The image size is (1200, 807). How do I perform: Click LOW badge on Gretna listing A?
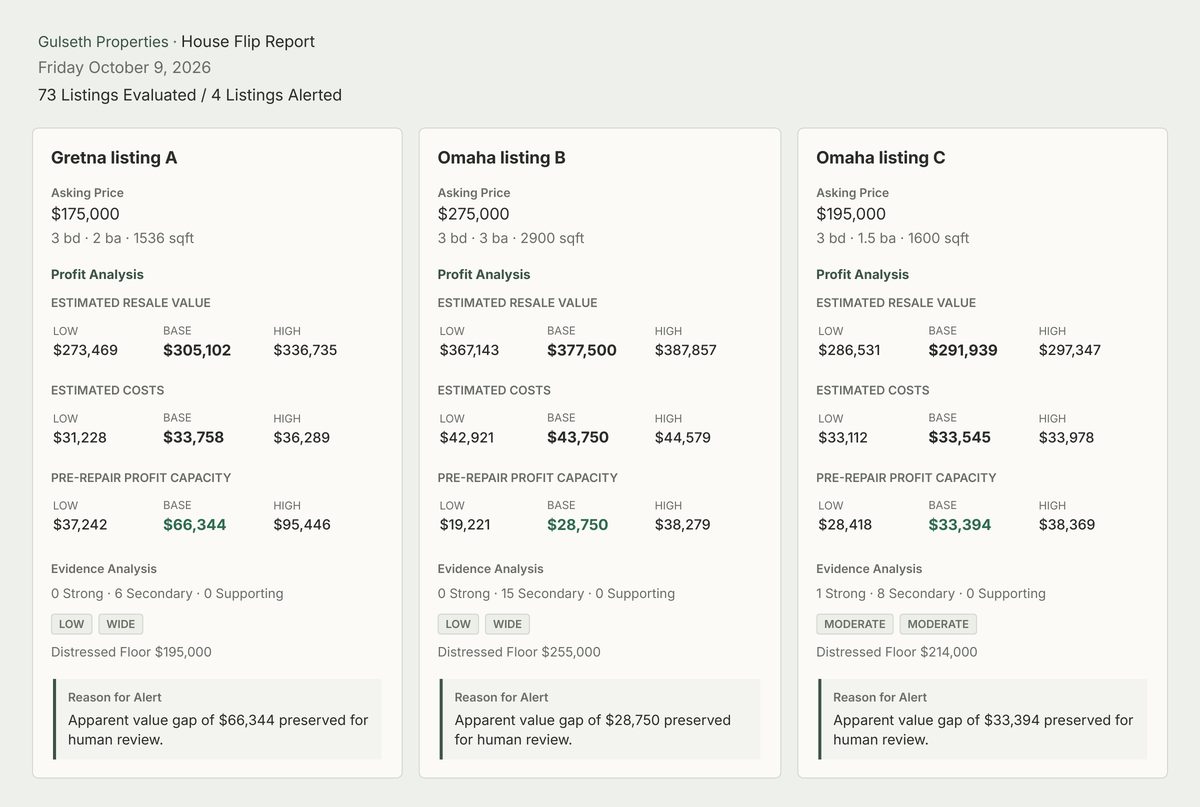[x=72, y=624]
